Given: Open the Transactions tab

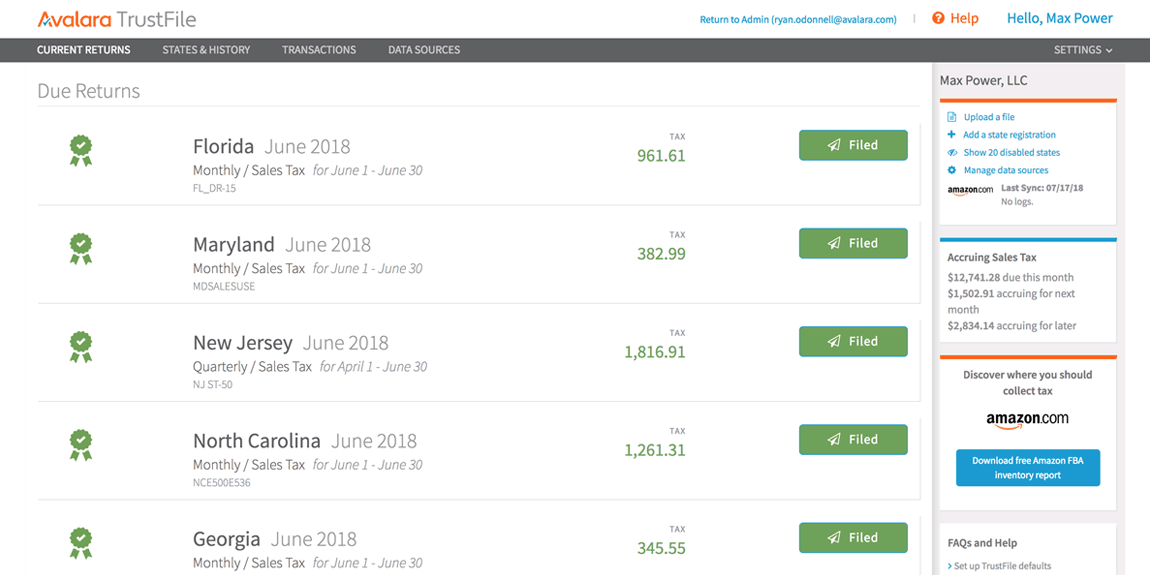Looking at the screenshot, I should 319,50.
